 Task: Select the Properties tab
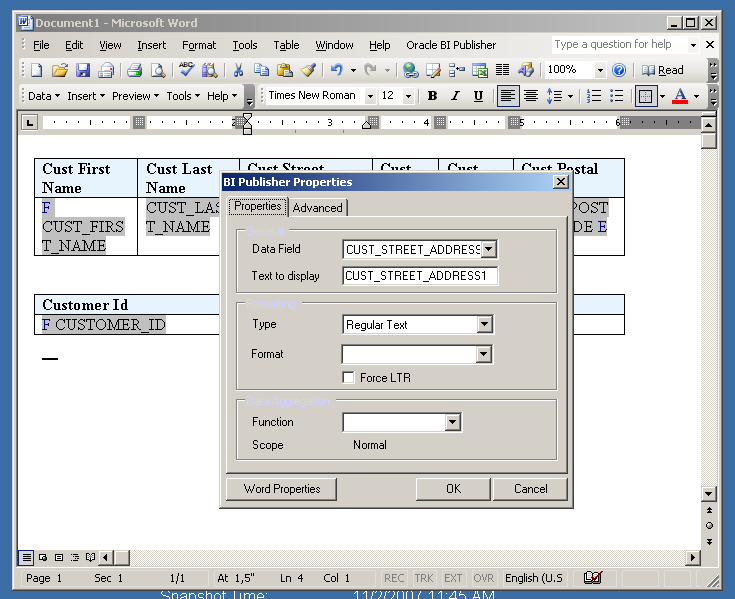pos(258,206)
